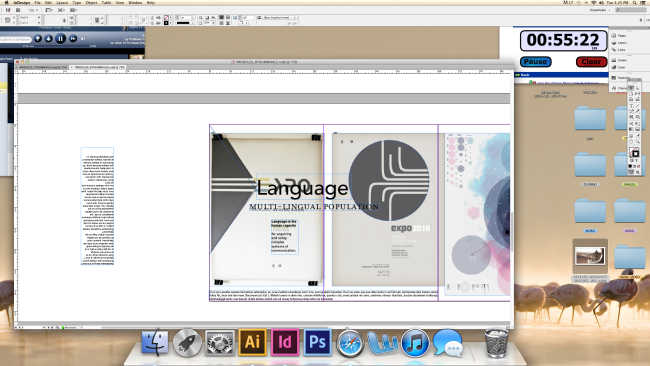
Task: Select the Scissors tool
Action: pos(631,124)
